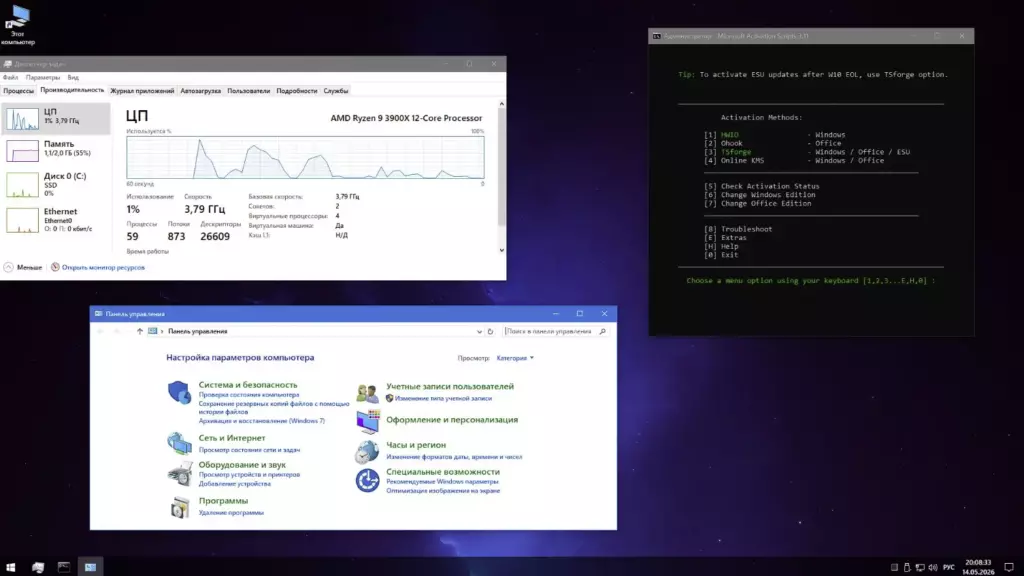
Task: Open the Категория view dropdown
Action: point(515,358)
